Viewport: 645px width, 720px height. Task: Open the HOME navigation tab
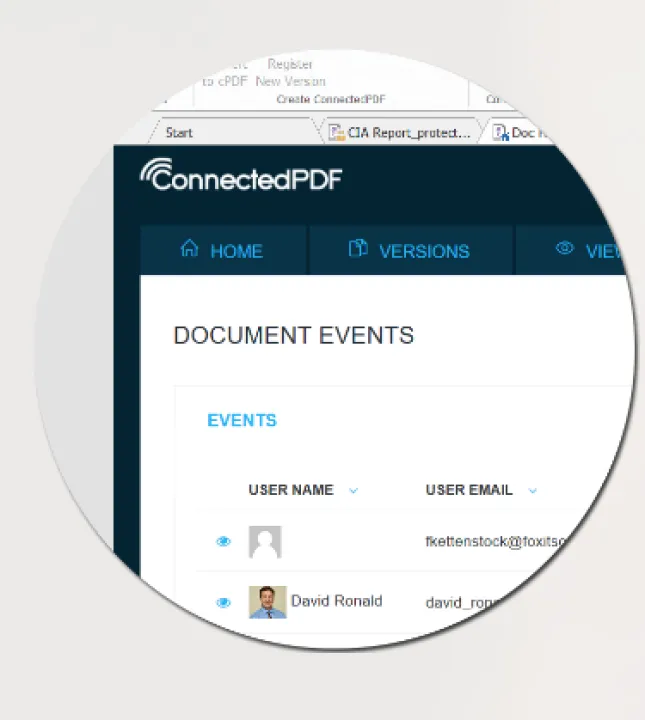point(223,250)
